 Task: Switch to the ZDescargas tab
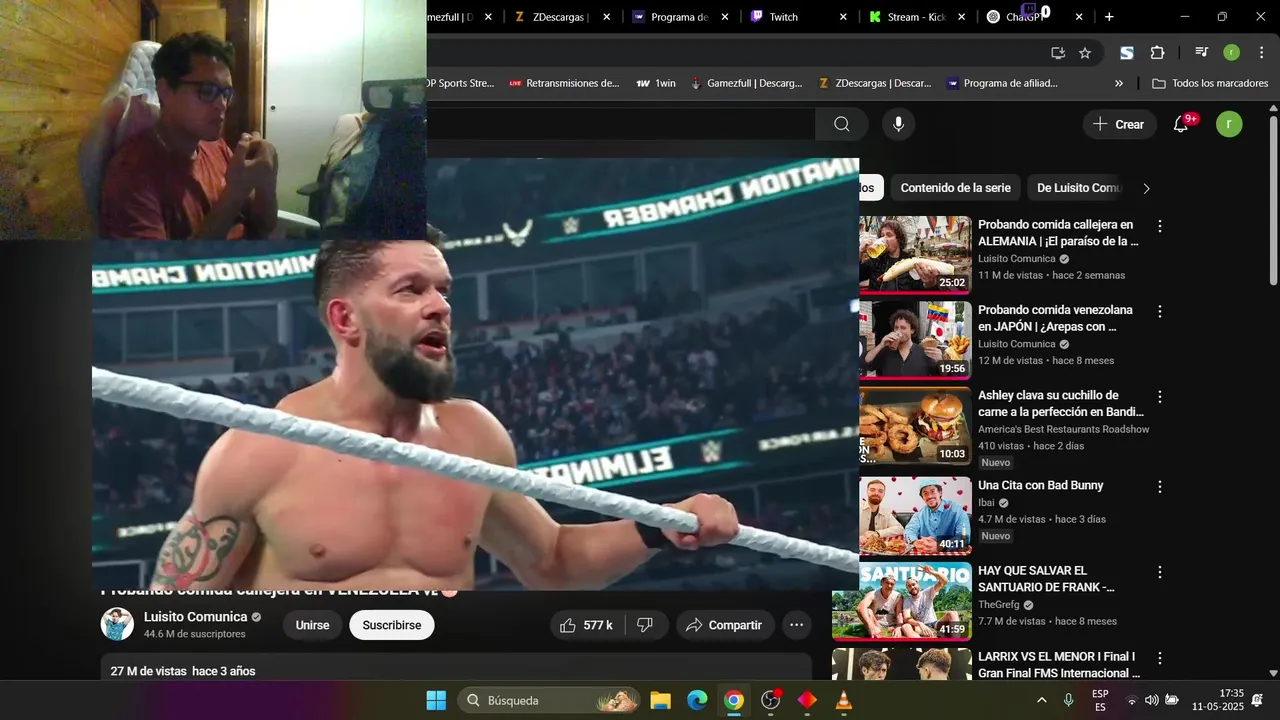coord(561,17)
